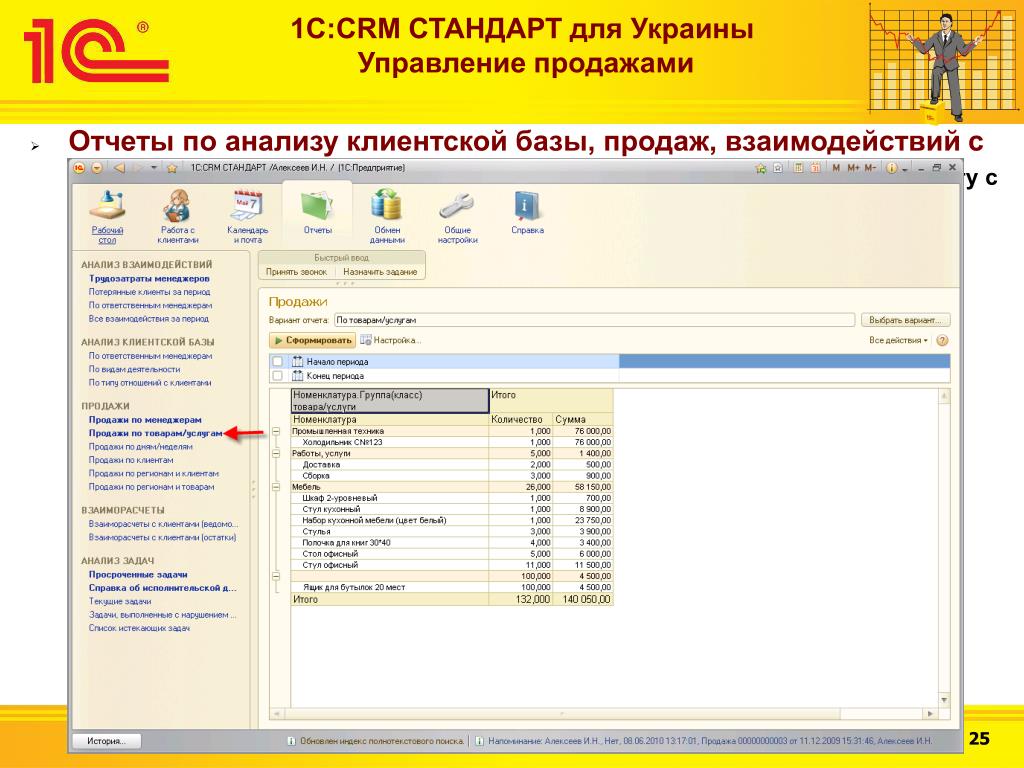Click the M memory button in title bar
The image size is (1024, 768).
point(836,168)
